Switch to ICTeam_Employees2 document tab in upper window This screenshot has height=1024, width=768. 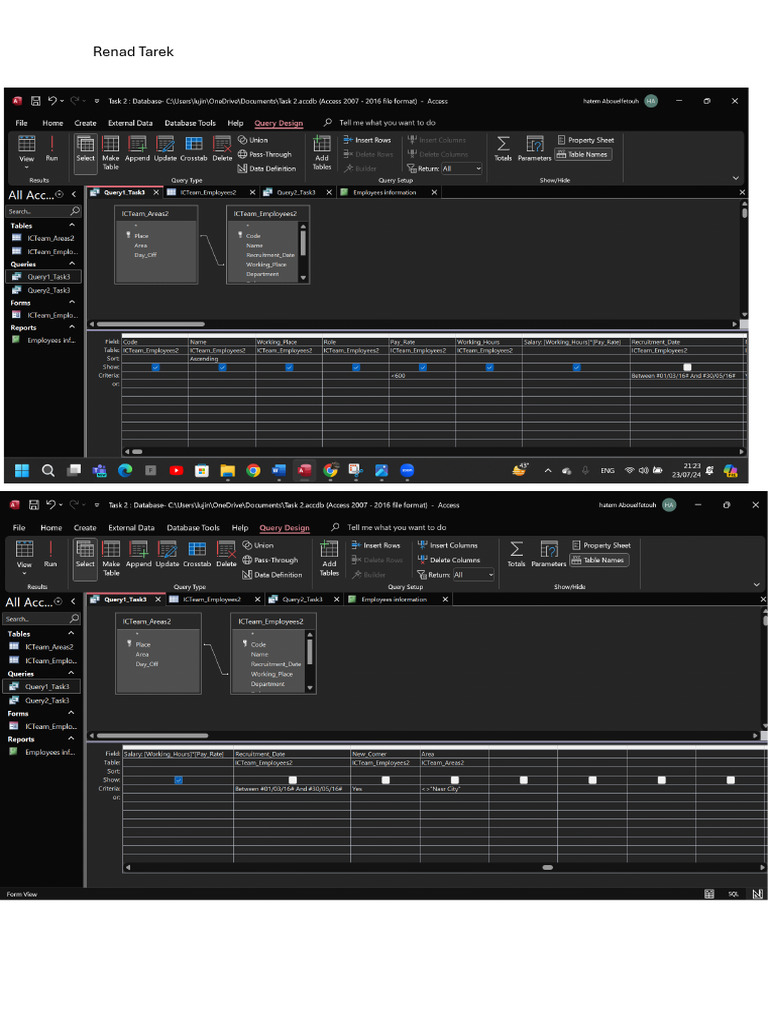pyautogui.click(x=208, y=193)
